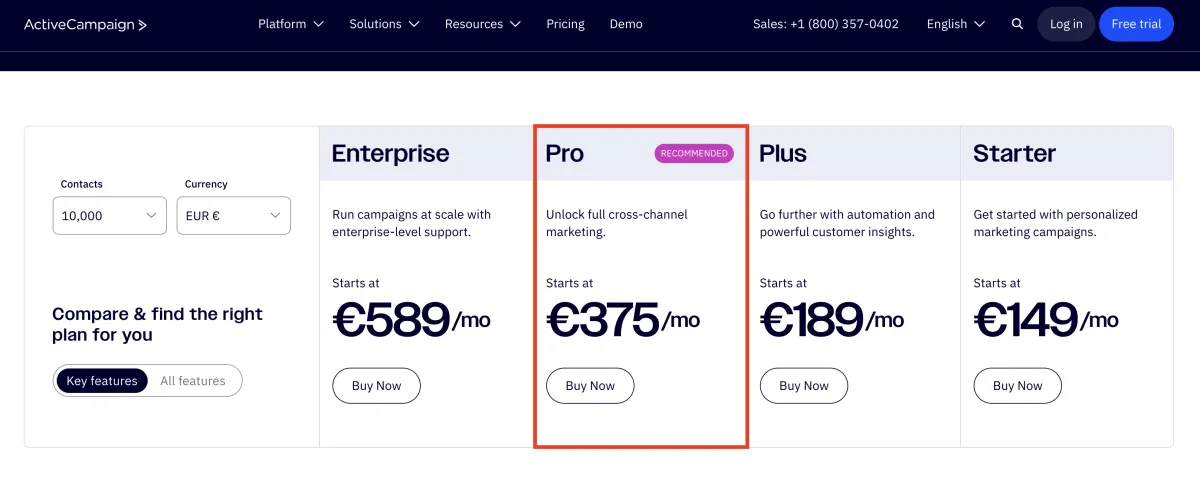Expand the Platform menu
1200x493 pixels.
[291, 24]
